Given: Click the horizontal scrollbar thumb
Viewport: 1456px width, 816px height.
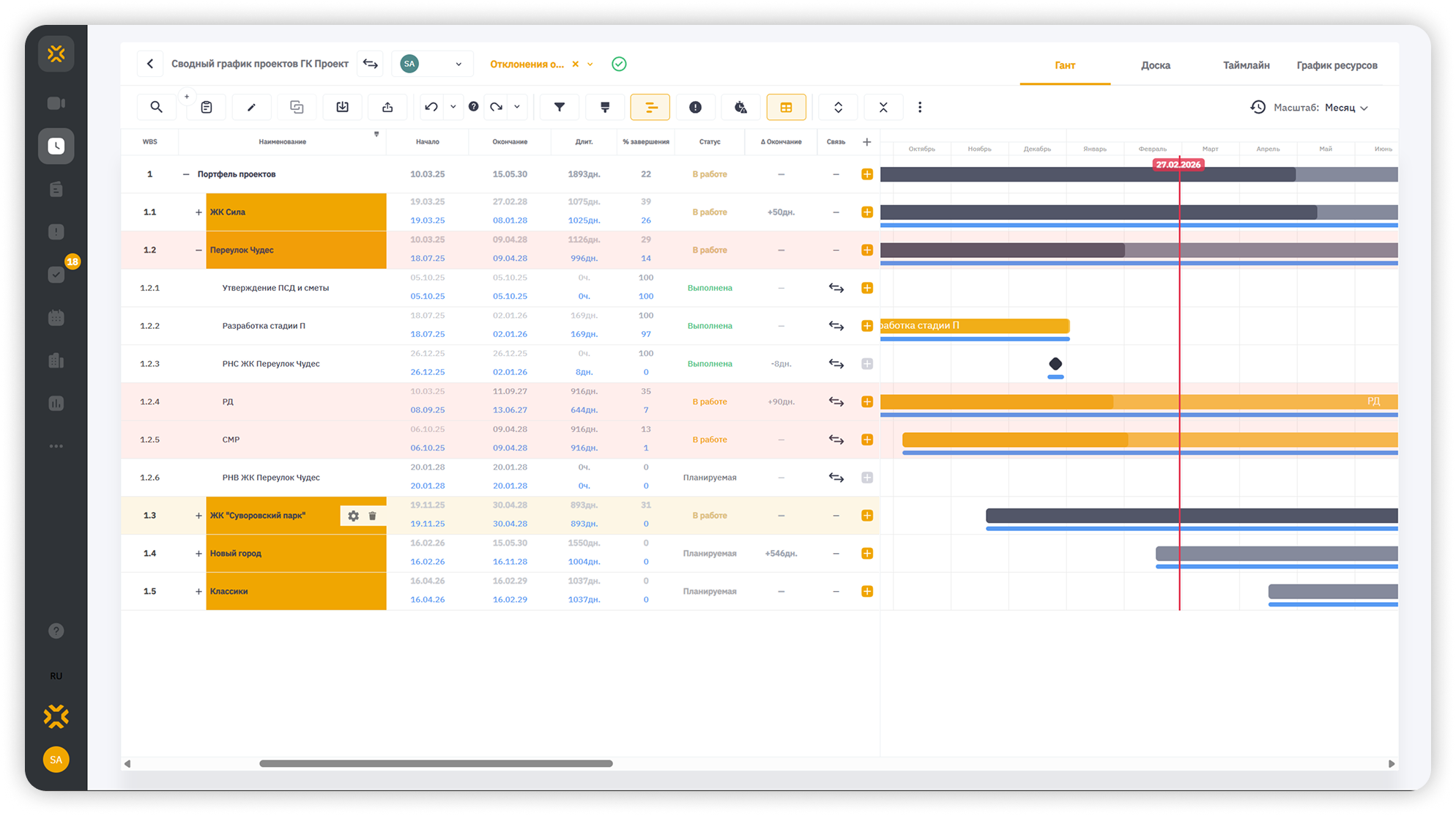Looking at the screenshot, I should click(436, 763).
